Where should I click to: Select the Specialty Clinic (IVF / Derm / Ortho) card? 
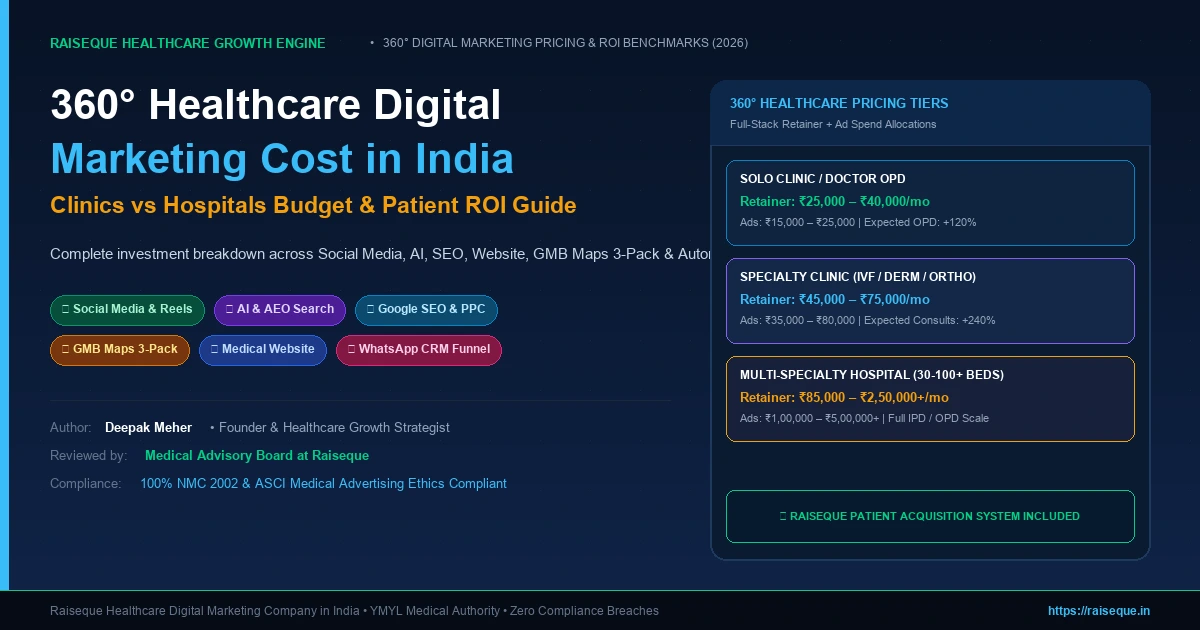click(930, 301)
